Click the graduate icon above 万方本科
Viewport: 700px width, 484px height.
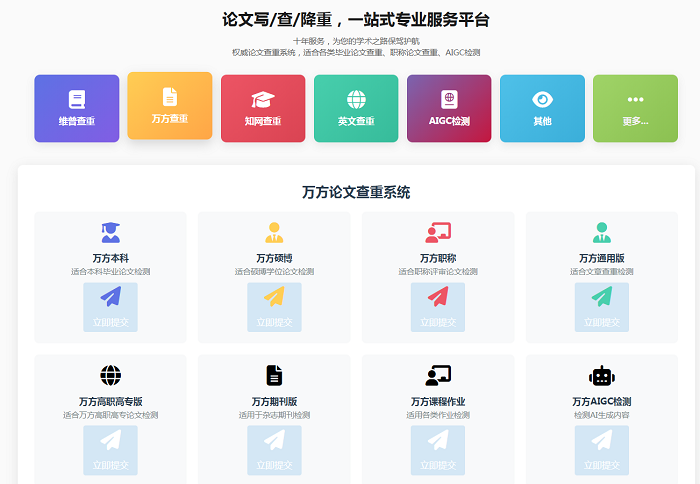click(111, 233)
